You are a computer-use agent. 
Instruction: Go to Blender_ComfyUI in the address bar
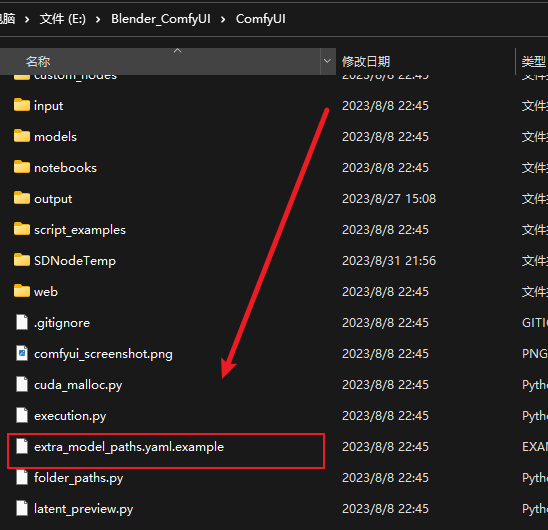[x=161, y=19]
